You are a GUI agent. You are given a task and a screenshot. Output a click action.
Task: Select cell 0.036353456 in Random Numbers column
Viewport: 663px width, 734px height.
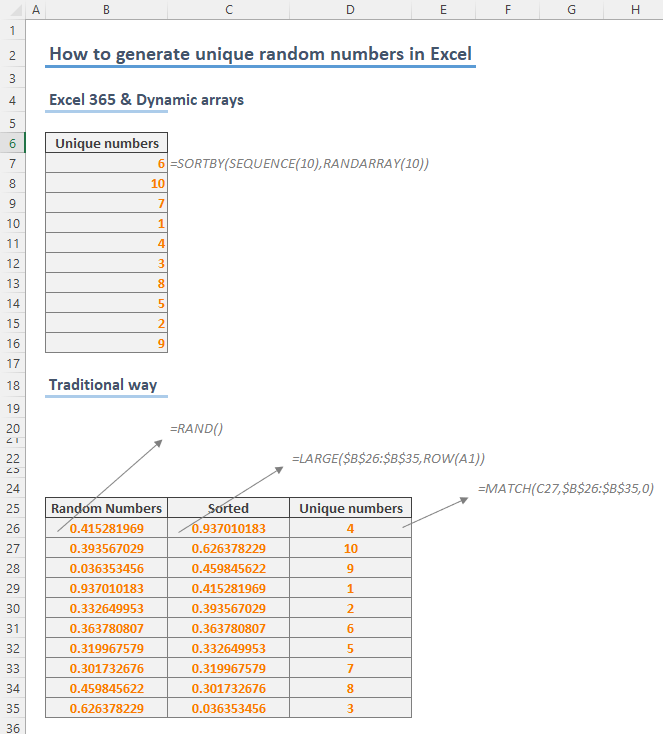[x=107, y=568]
